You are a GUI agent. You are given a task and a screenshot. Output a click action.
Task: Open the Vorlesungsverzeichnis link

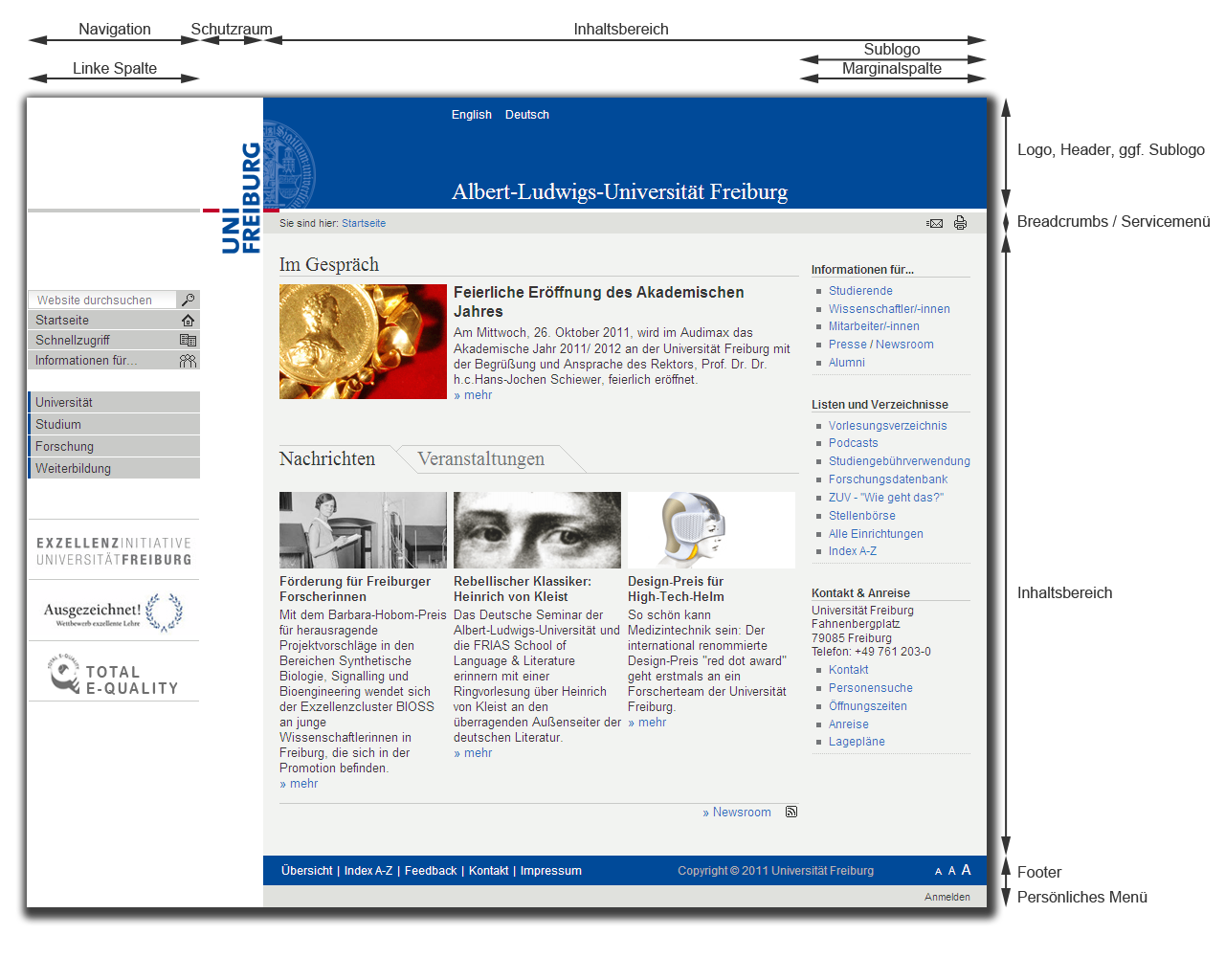888,426
